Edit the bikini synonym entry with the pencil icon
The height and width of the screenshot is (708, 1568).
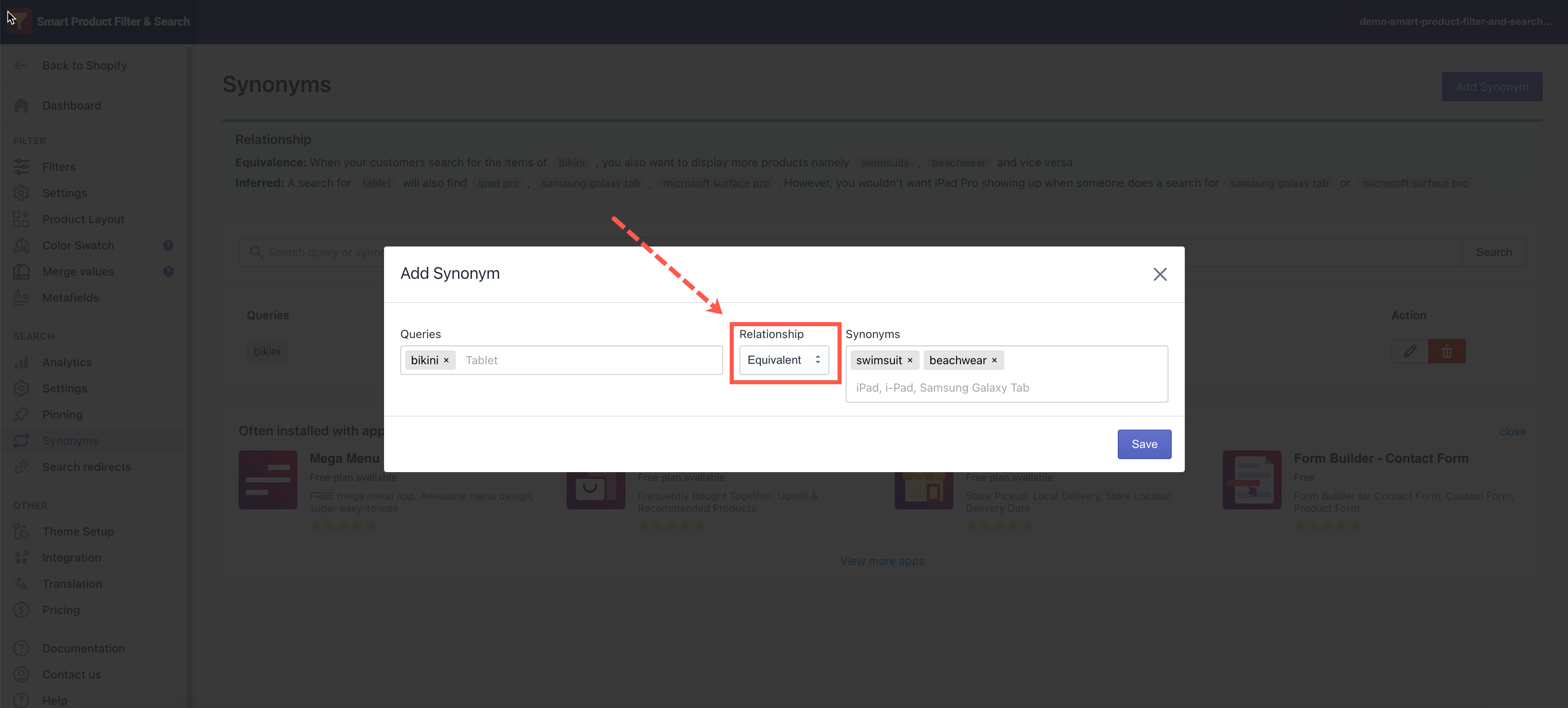(1410, 351)
